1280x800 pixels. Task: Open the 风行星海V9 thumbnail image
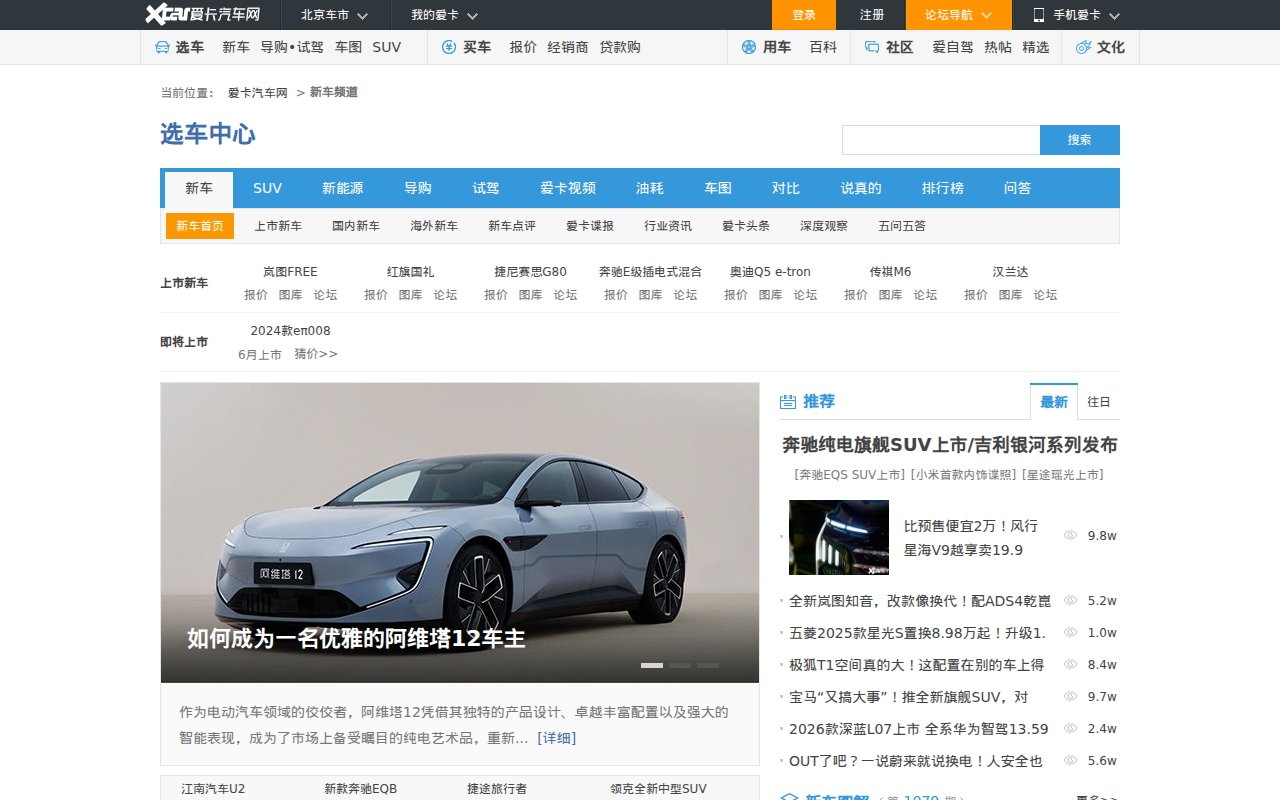coord(839,538)
